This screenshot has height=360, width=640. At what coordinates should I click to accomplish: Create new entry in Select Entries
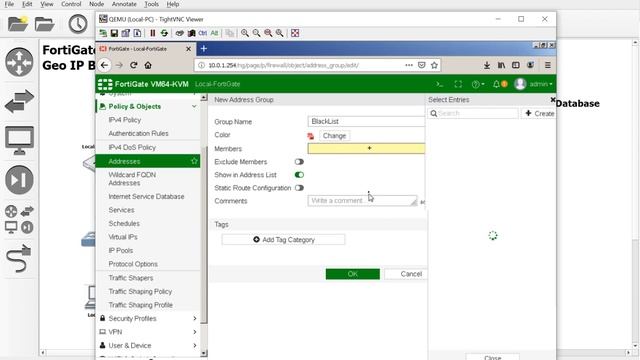point(539,113)
